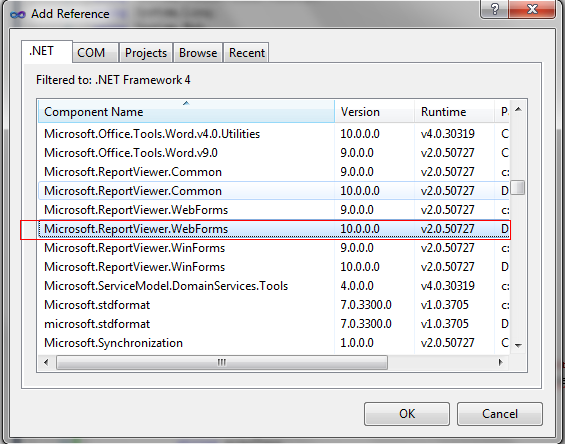Close the Add Reference dialog
Viewport: 565px width, 444px height.
click(x=532, y=9)
